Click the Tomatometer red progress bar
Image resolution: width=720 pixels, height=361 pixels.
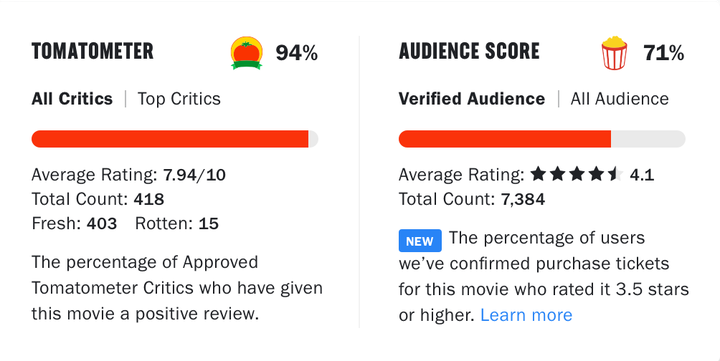tap(174, 139)
